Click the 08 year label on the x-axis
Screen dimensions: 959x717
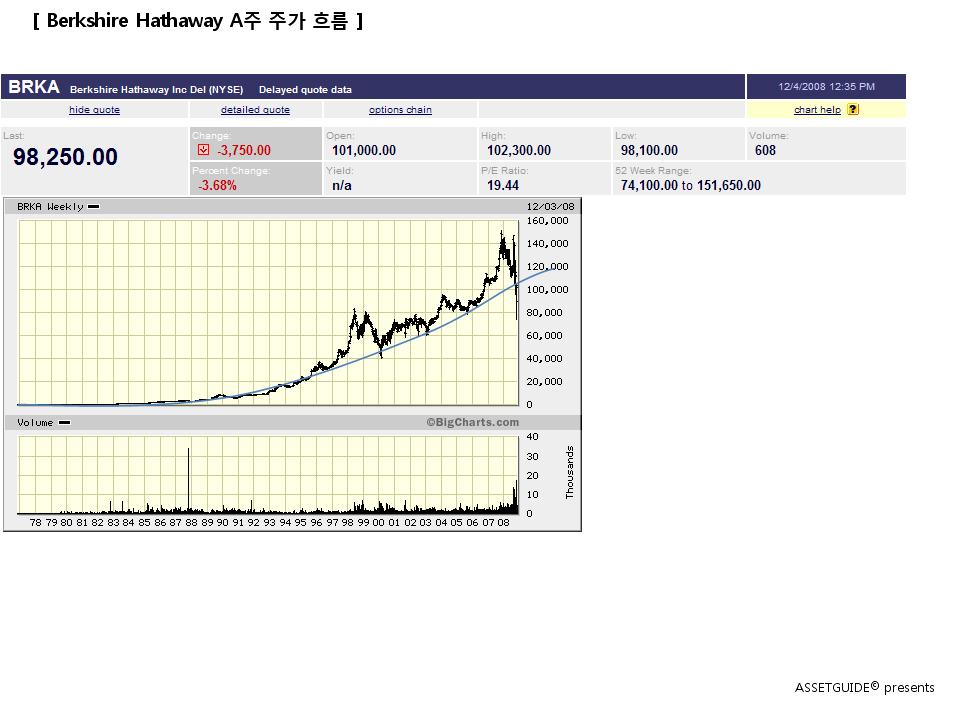tap(503, 522)
